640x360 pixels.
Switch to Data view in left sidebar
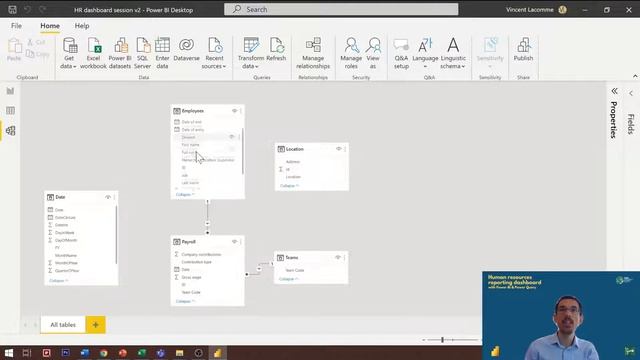tap(11, 111)
